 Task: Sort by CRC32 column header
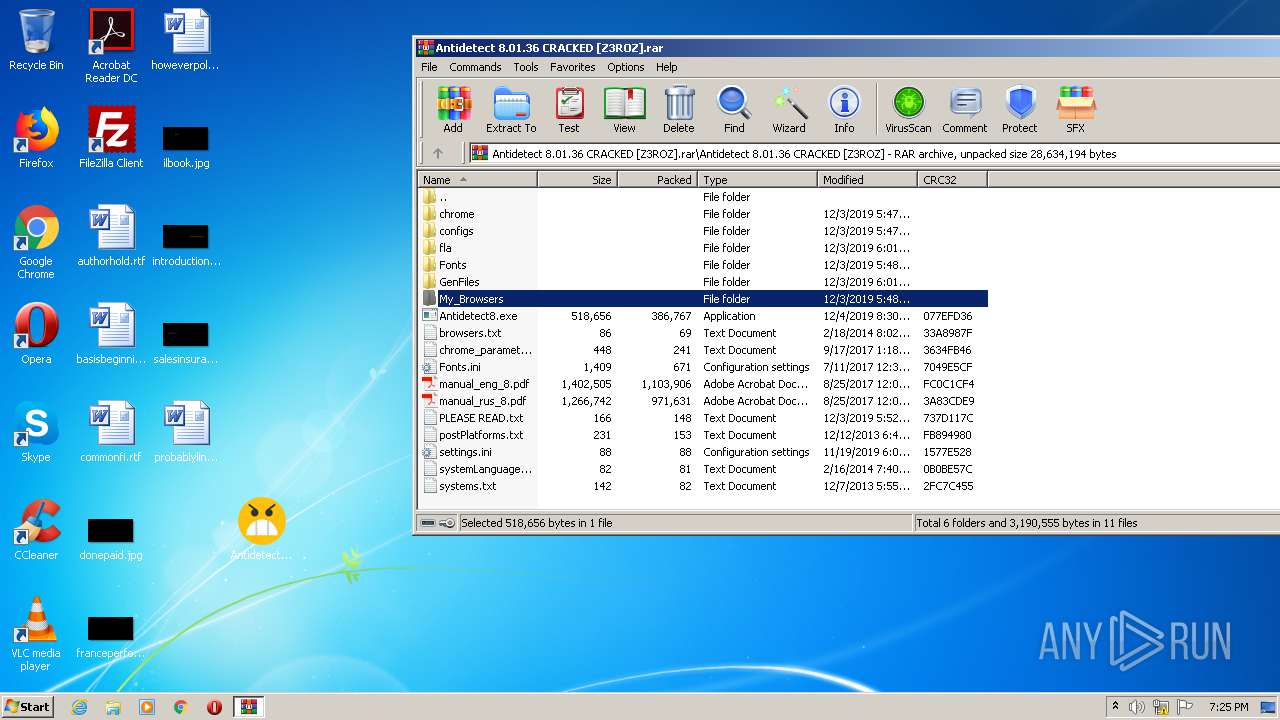click(x=952, y=180)
